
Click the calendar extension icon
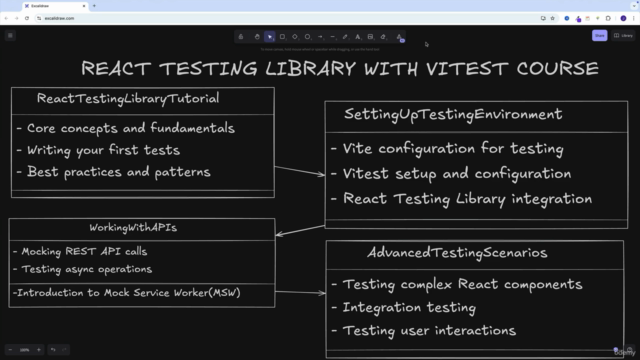[588, 18]
